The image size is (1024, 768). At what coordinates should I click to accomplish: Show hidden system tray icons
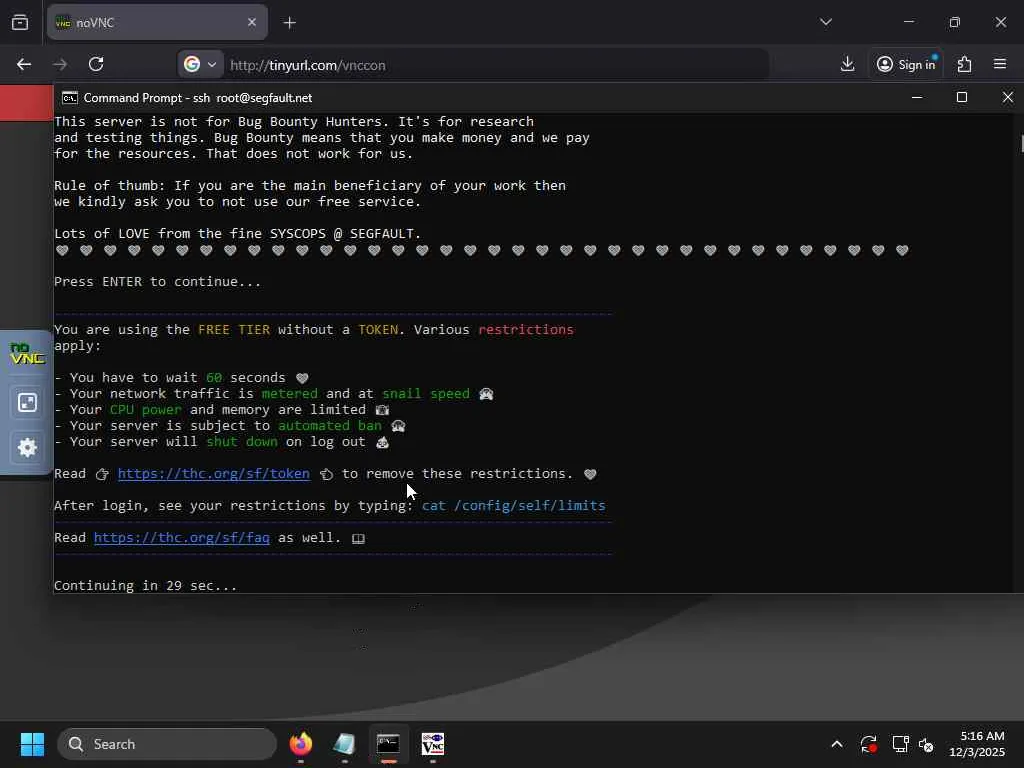click(837, 744)
